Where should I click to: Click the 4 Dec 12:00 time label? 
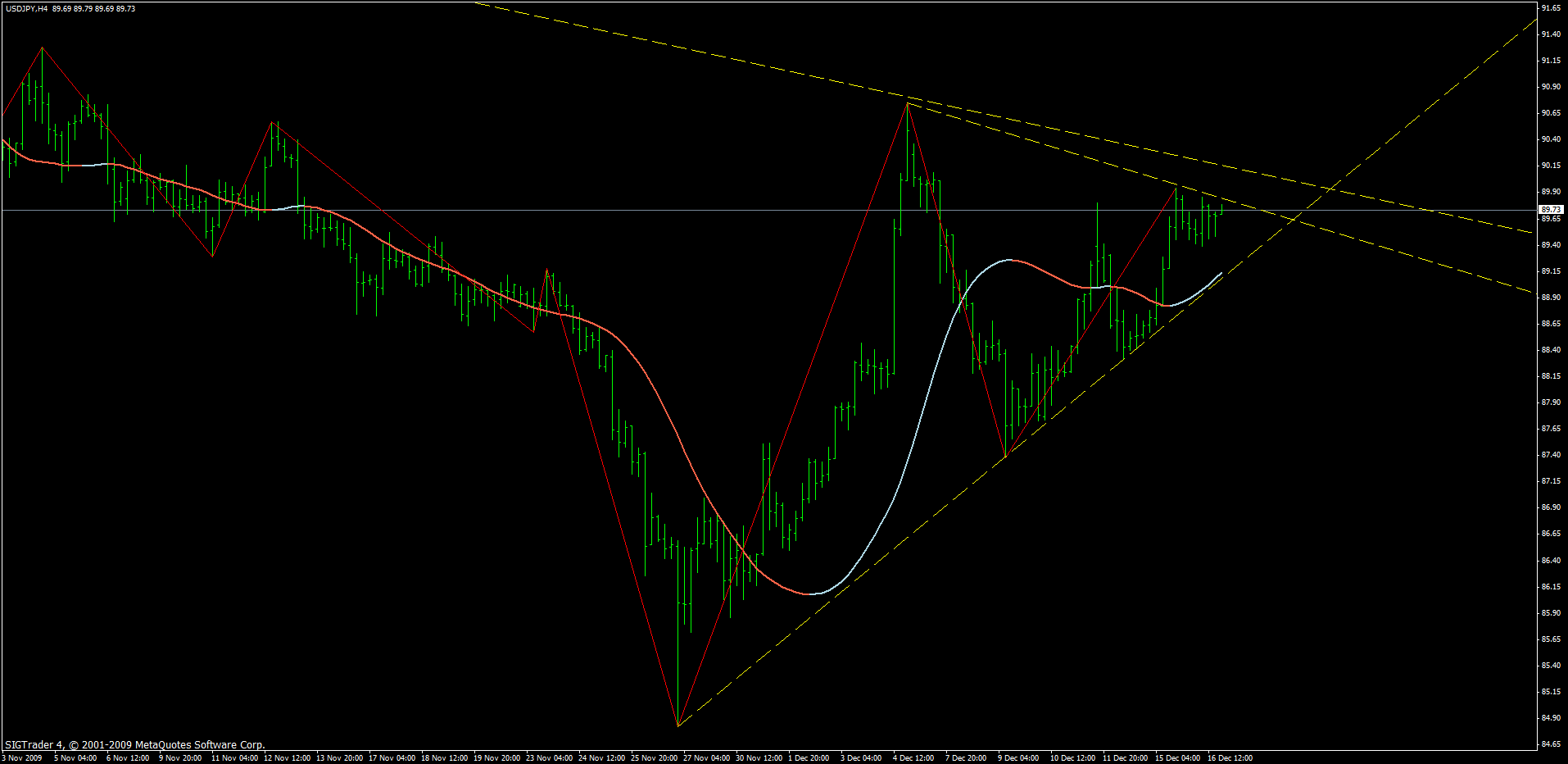pos(913,757)
